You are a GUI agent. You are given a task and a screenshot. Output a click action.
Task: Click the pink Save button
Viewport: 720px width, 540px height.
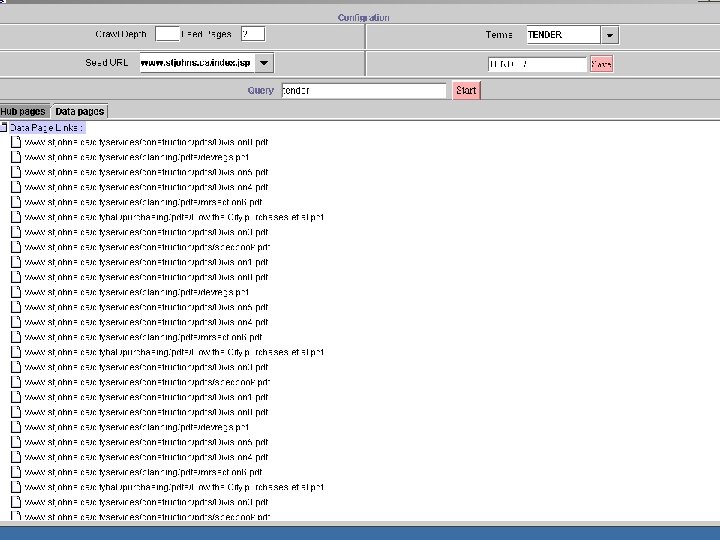601,64
